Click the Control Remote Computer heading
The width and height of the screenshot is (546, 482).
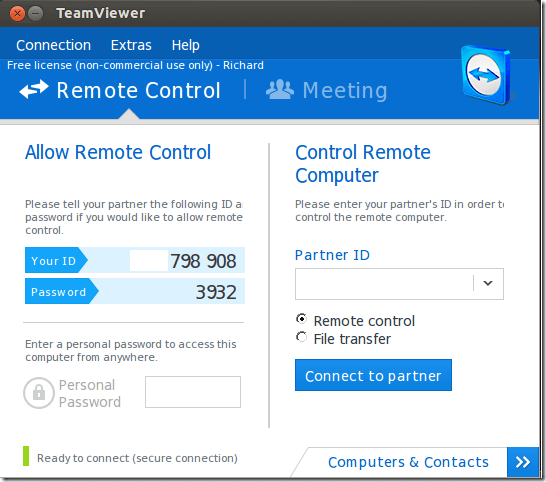coord(363,164)
